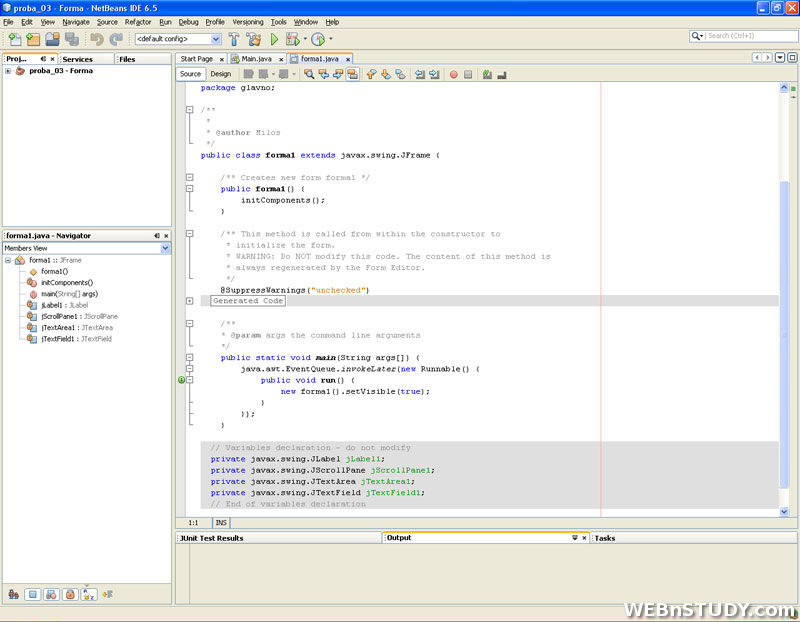Screen dimensions: 800x622
Task: Select jTextArea1 : JTextArea in the Navigator
Action: [77, 328]
